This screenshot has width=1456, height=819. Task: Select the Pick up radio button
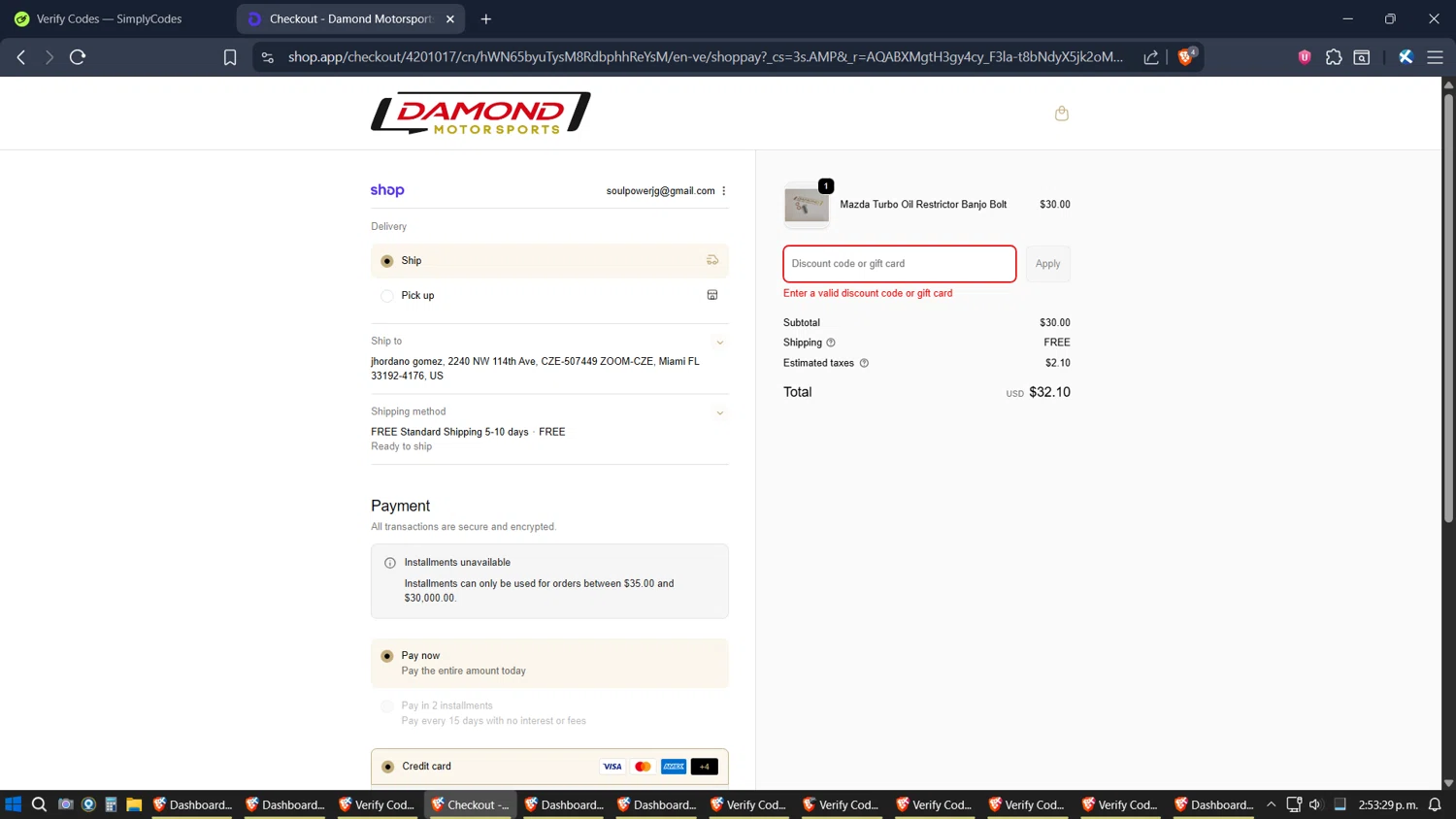coord(387,296)
